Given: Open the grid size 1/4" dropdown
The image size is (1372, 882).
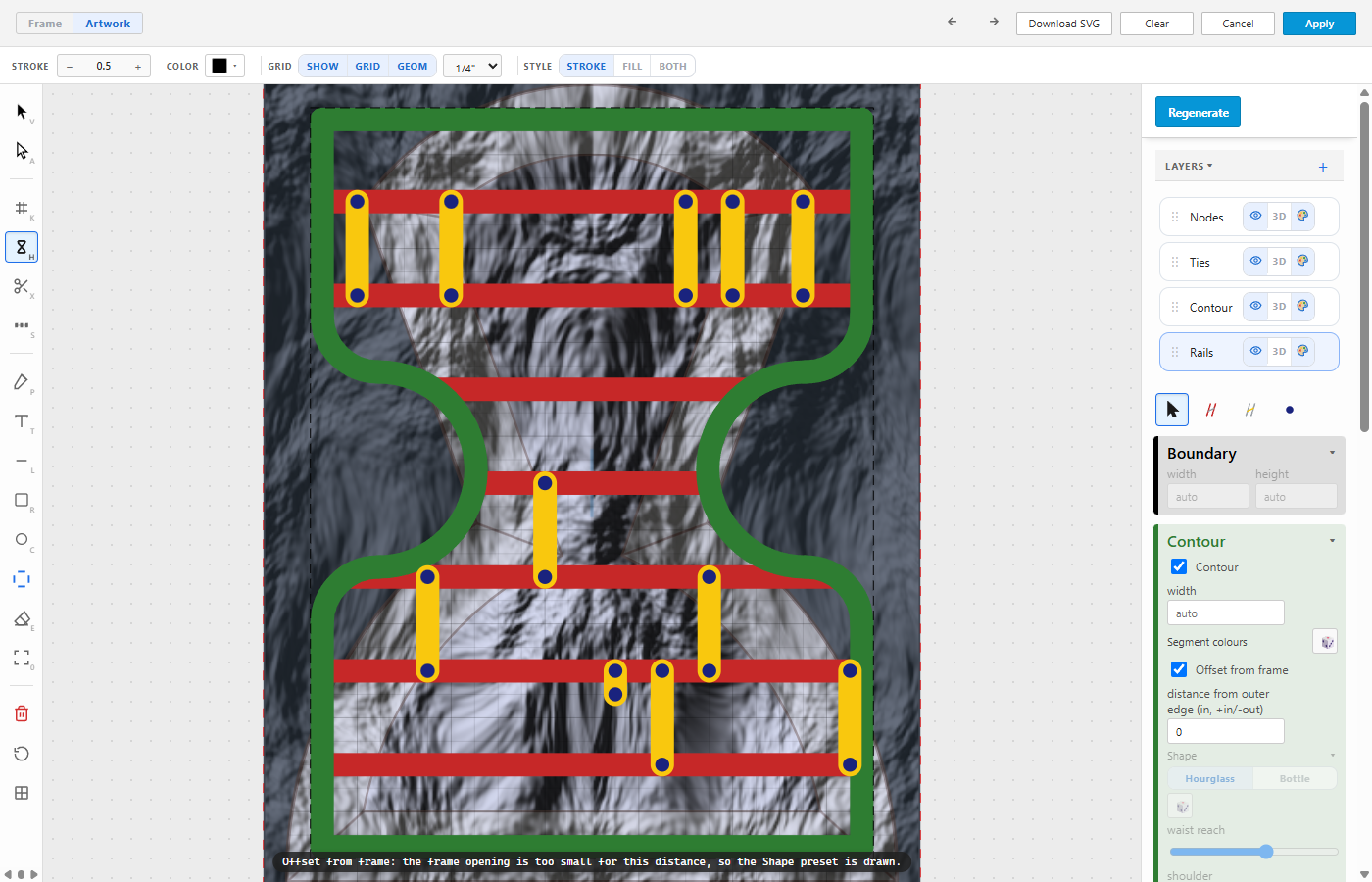Looking at the screenshot, I should coord(472,66).
